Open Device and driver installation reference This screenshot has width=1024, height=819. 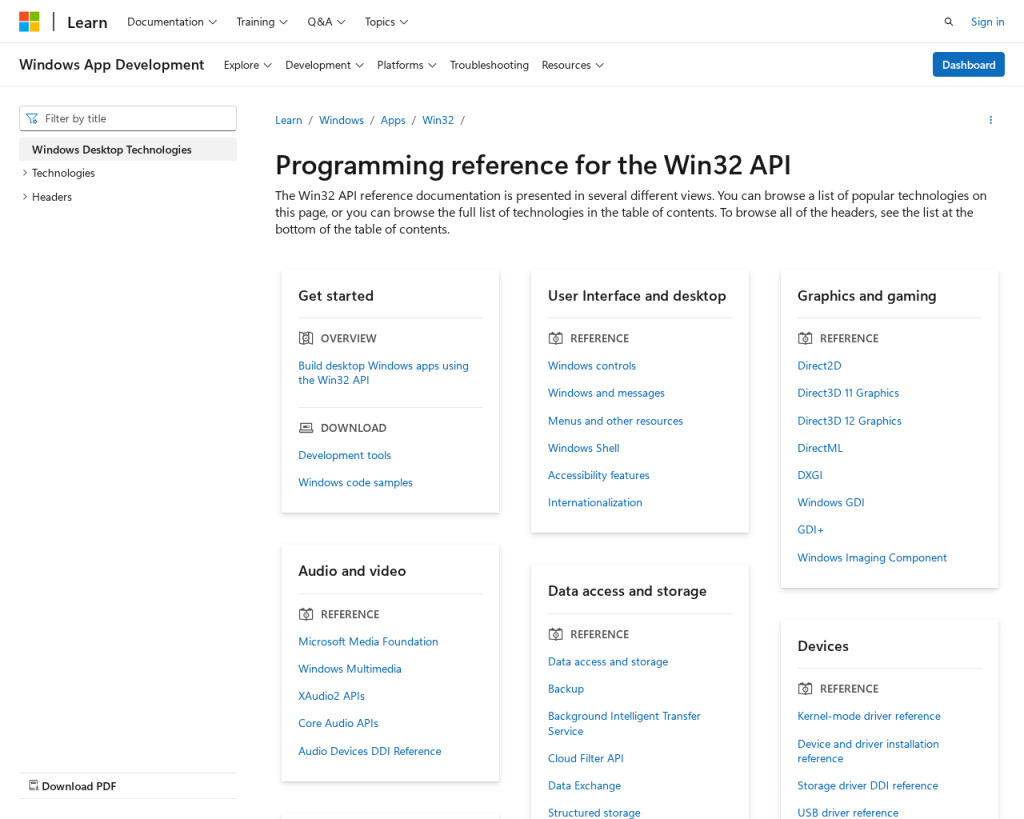point(868,751)
